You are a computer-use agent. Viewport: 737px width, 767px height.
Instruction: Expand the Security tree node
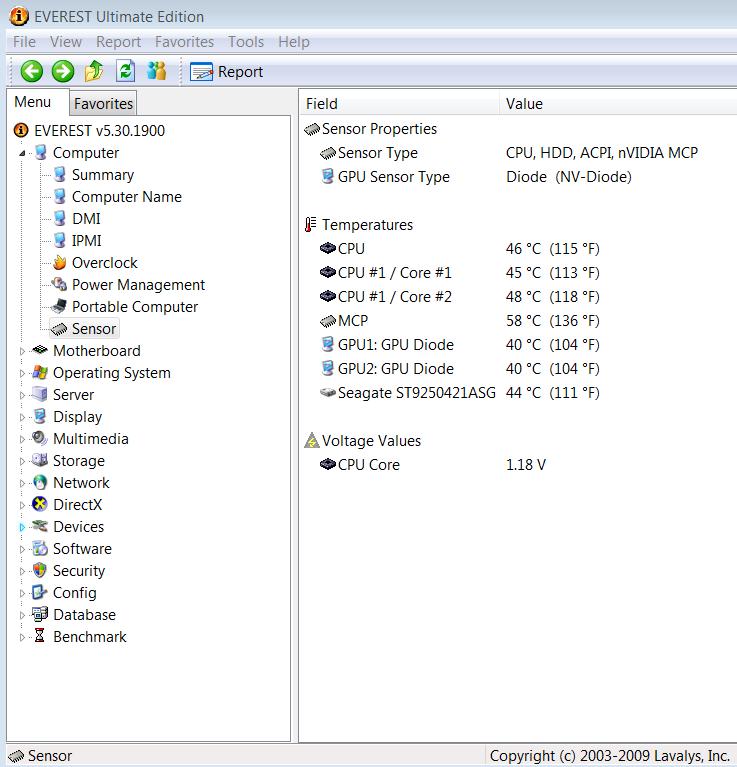pyautogui.click(x=22, y=571)
